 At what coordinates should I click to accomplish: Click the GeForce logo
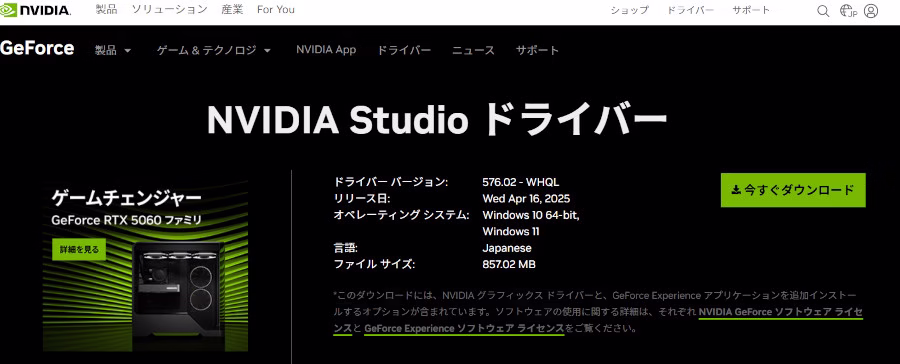coord(37,48)
